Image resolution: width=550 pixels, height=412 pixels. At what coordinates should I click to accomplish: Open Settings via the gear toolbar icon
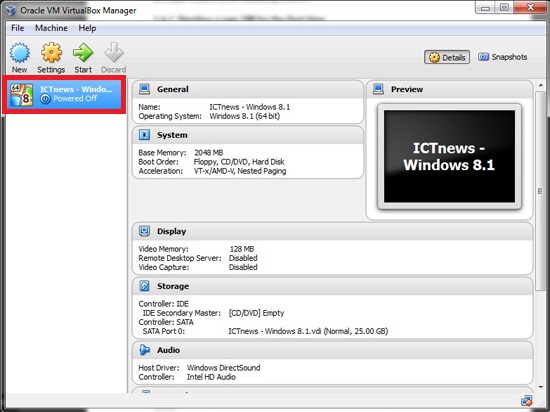point(51,53)
